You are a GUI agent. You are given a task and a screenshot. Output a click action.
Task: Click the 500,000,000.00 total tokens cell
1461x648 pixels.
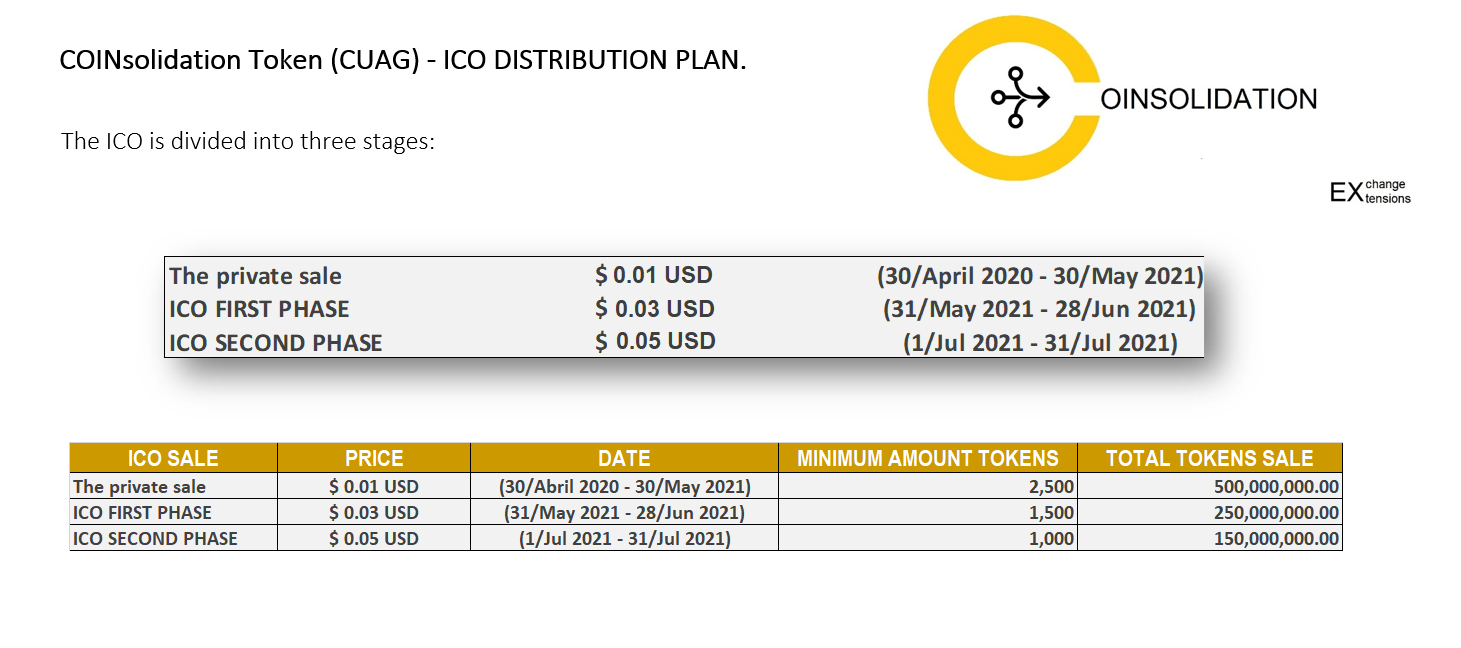[1210, 487]
